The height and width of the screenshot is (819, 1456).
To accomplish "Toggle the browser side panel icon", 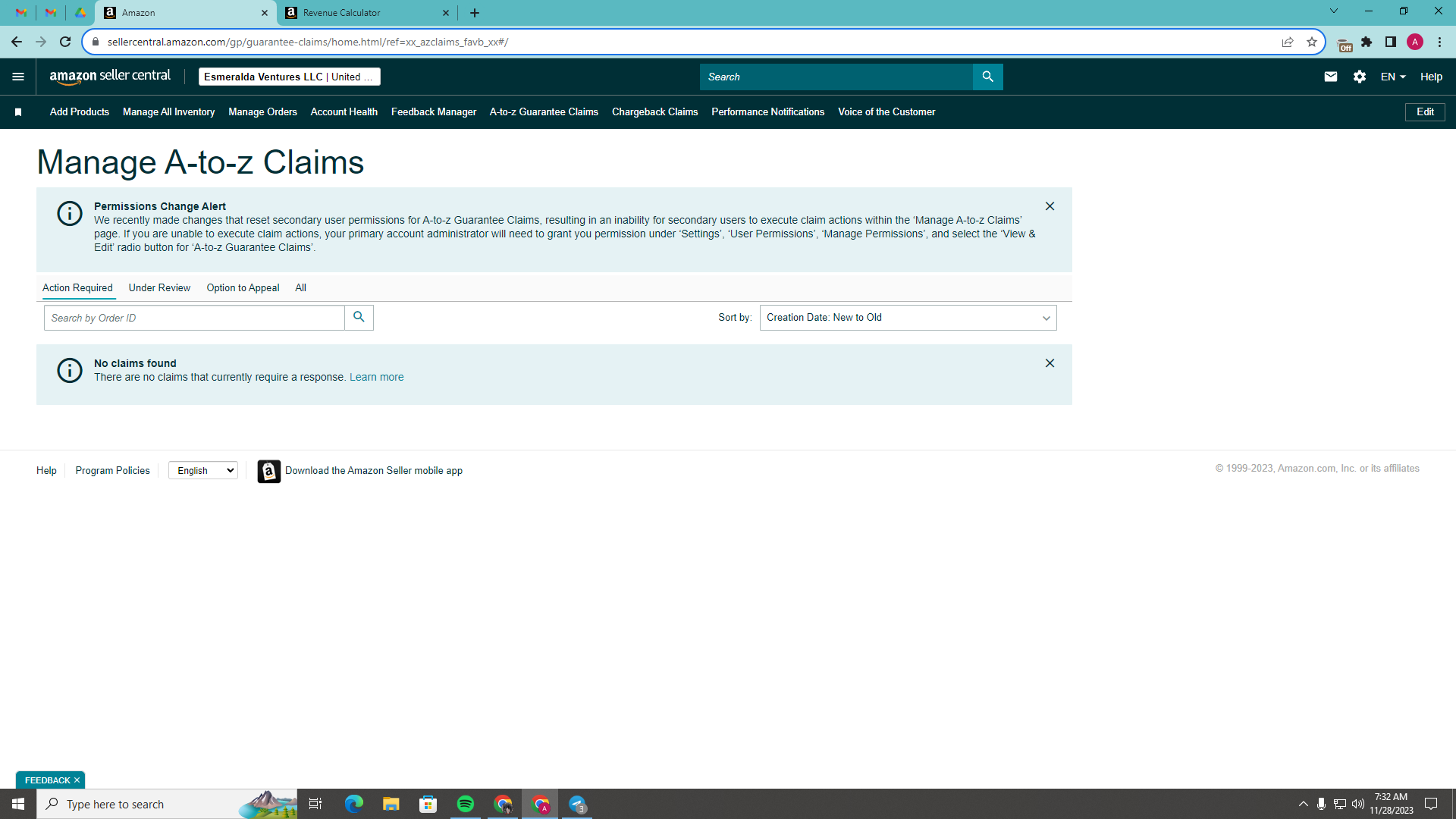I will point(1391,42).
